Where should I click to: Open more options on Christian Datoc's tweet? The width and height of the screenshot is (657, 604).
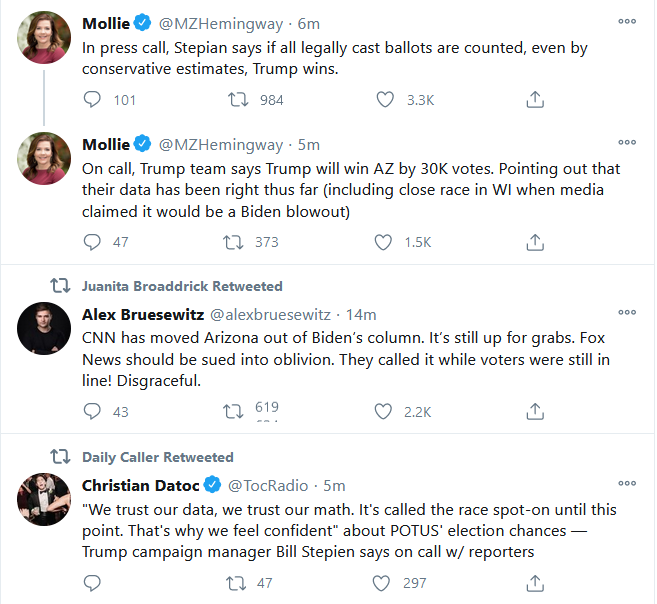627,485
